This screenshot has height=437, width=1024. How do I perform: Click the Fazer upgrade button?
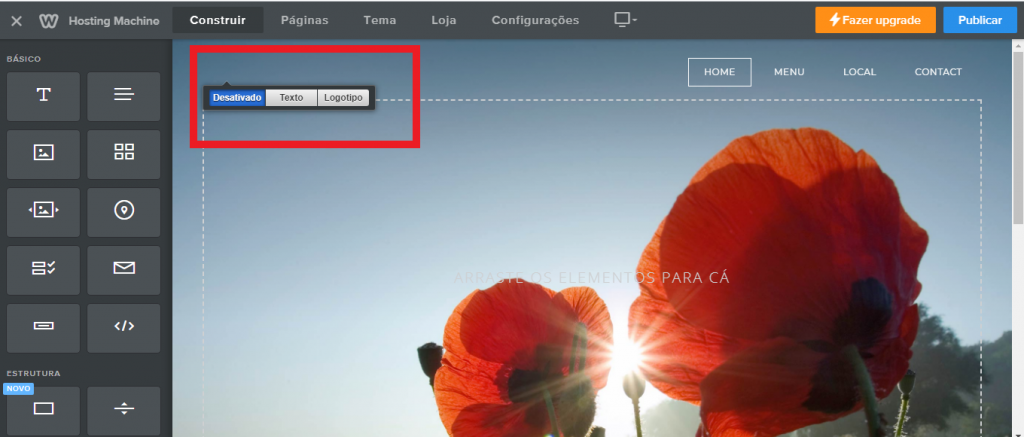click(x=875, y=20)
